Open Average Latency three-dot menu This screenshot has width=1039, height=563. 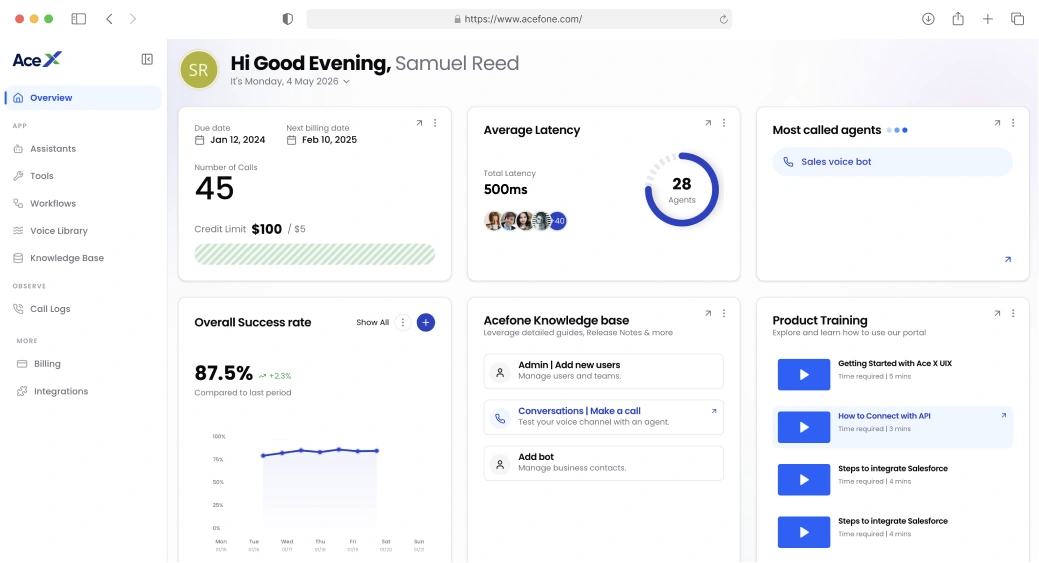point(724,123)
